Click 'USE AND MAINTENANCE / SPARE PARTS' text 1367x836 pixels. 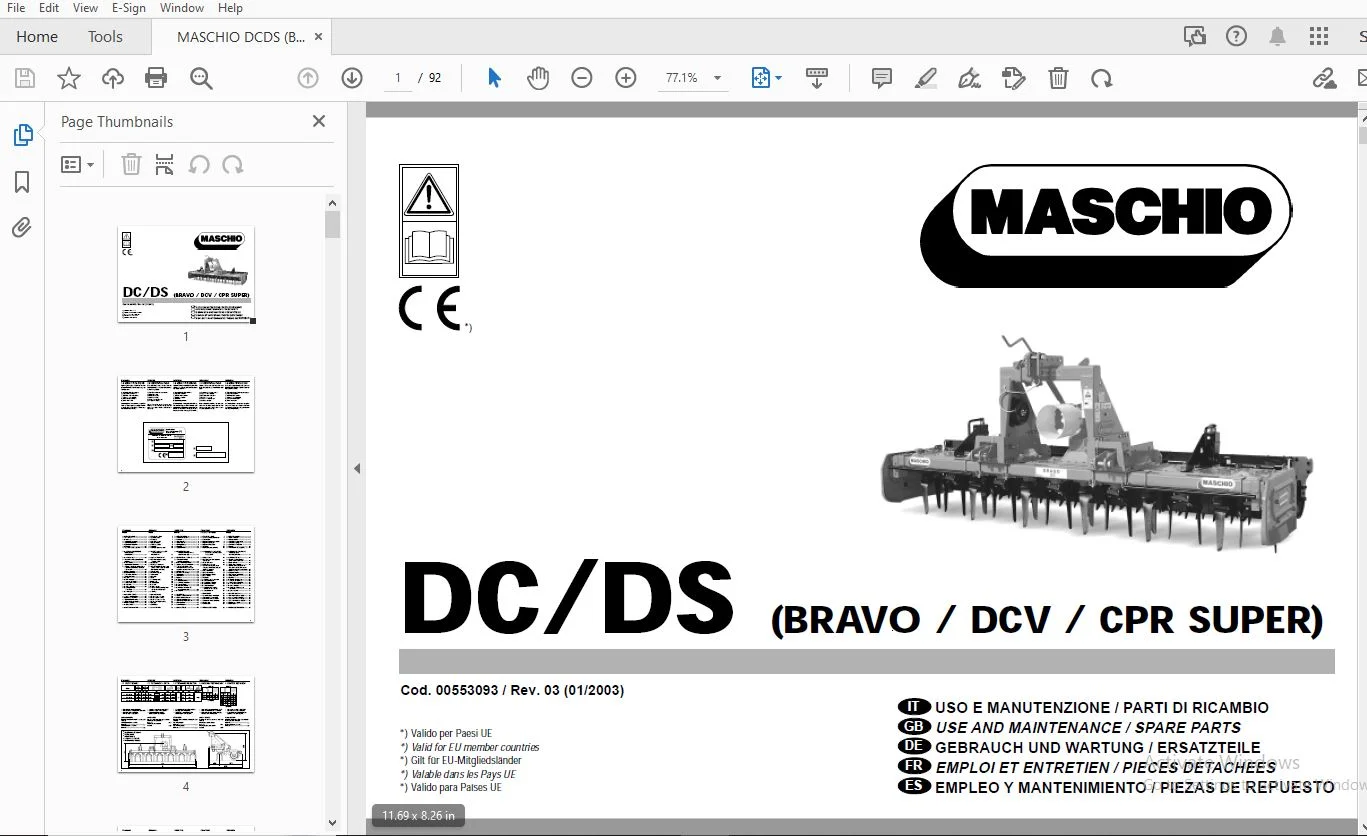pyautogui.click(x=1088, y=727)
